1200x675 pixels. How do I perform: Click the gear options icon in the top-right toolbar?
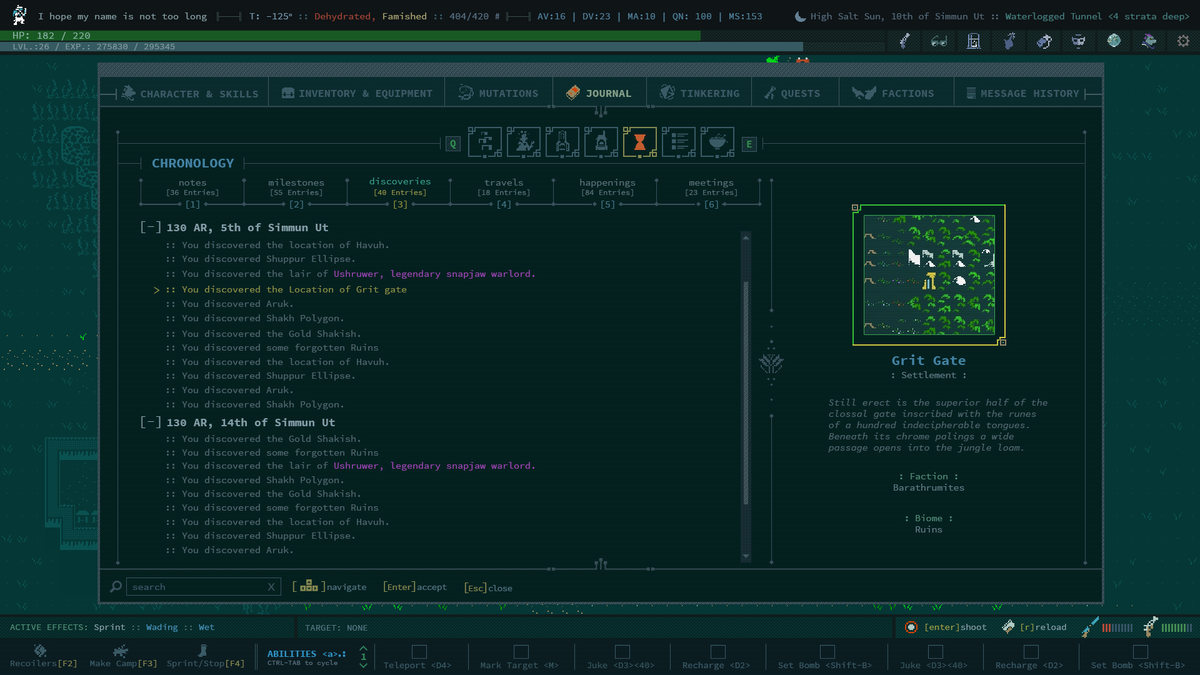[1185, 40]
